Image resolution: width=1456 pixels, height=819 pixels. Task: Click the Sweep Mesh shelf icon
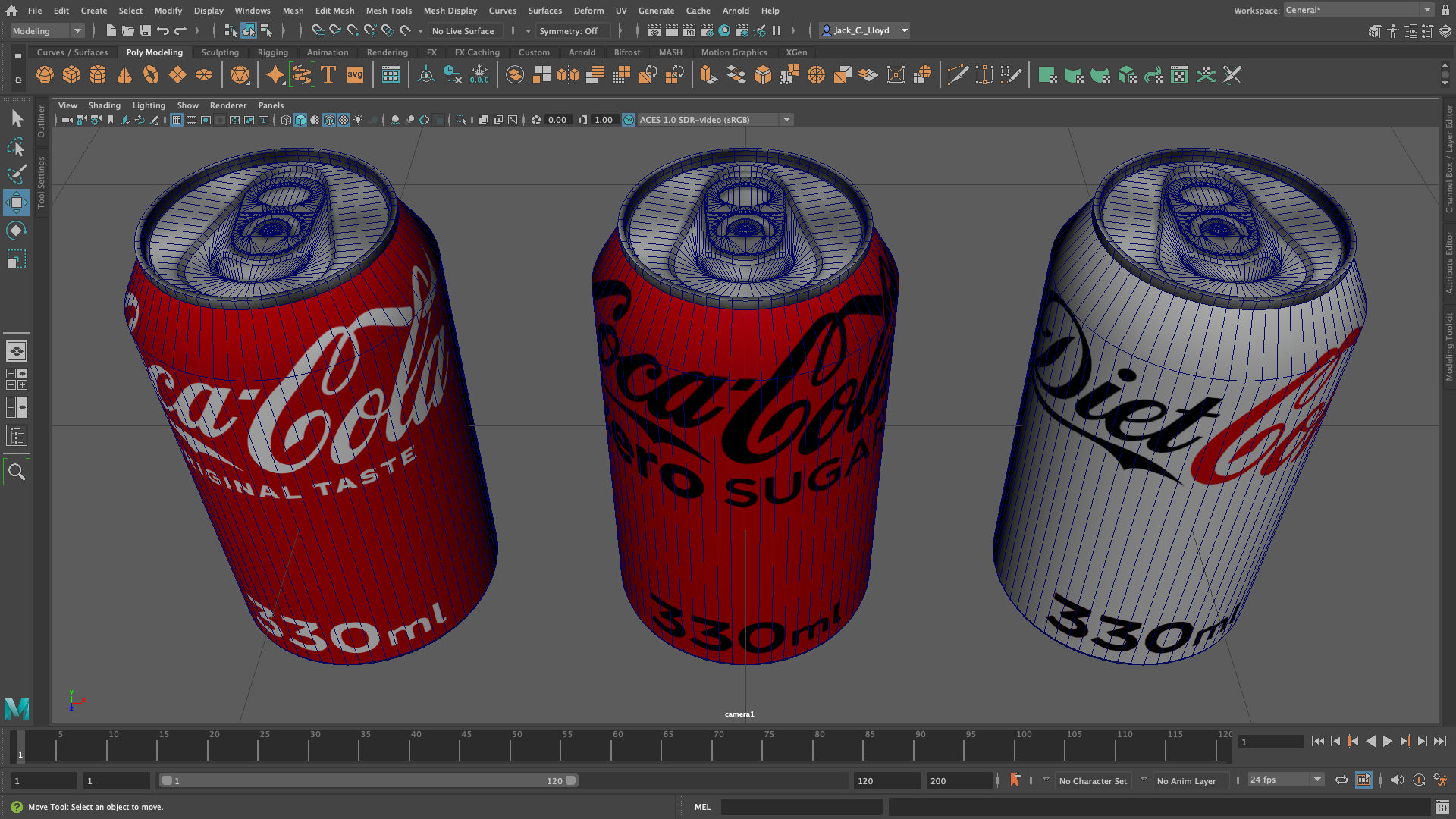302,75
